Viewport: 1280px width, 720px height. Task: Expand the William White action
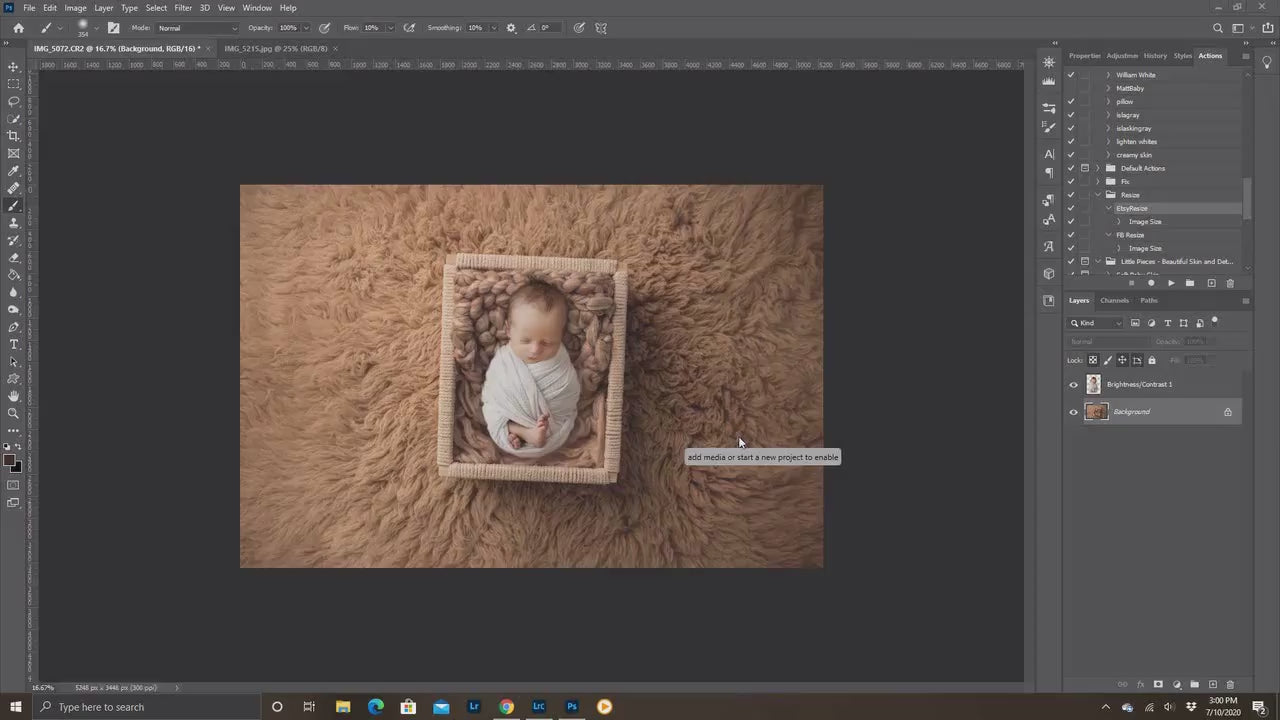(x=1108, y=74)
